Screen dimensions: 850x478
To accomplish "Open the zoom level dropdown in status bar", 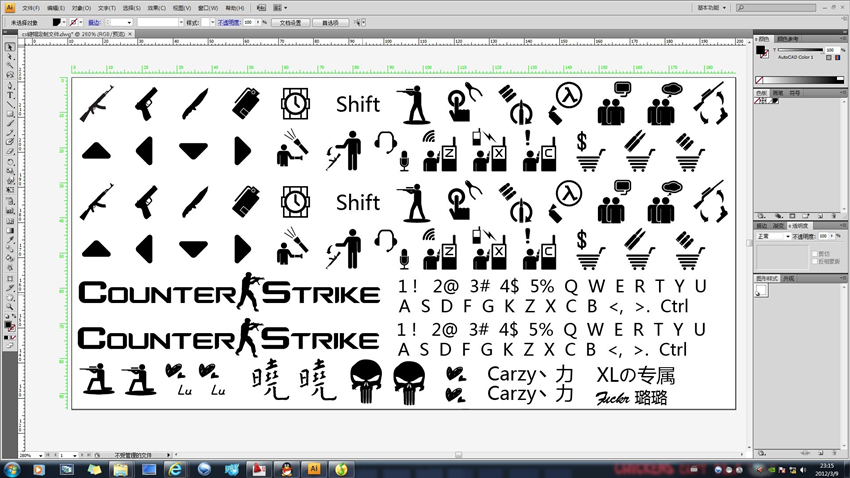I will (x=40, y=455).
